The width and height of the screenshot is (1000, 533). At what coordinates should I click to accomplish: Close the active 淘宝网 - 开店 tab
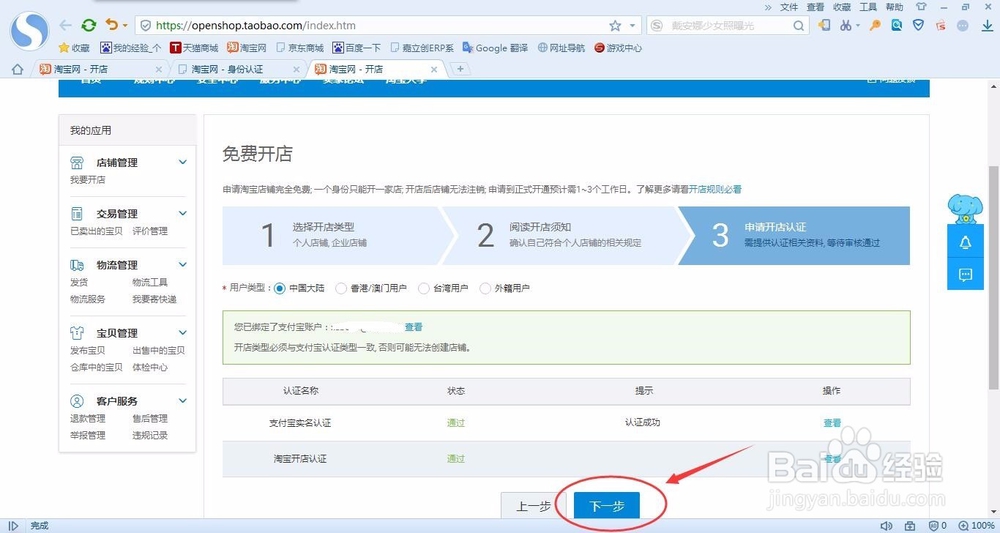[434, 69]
